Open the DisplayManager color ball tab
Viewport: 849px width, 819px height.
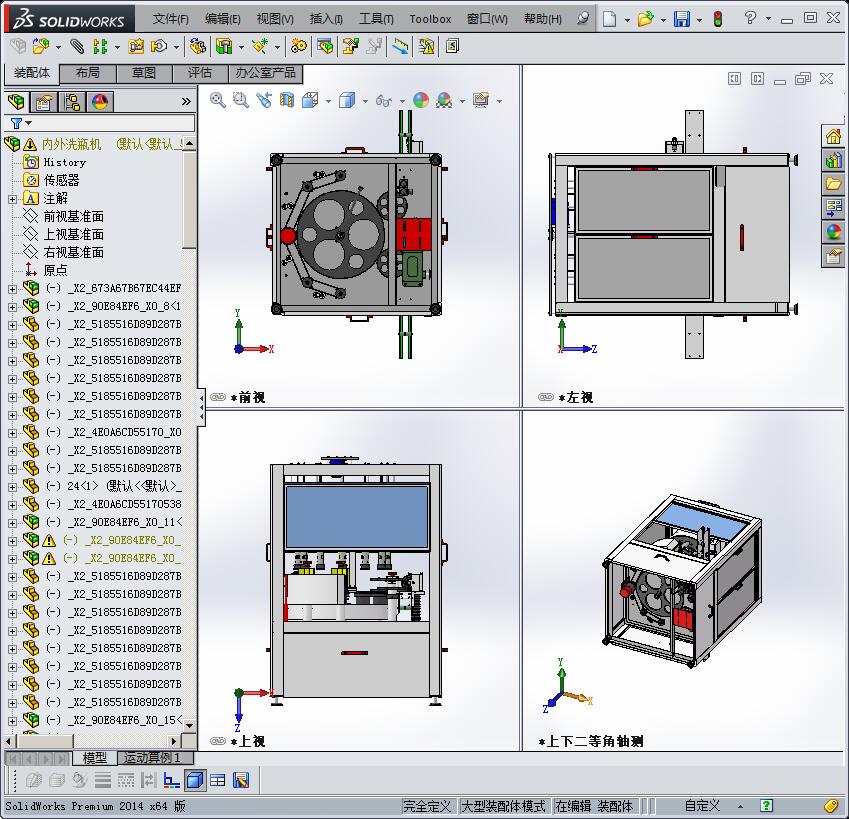pyautogui.click(x=100, y=102)
